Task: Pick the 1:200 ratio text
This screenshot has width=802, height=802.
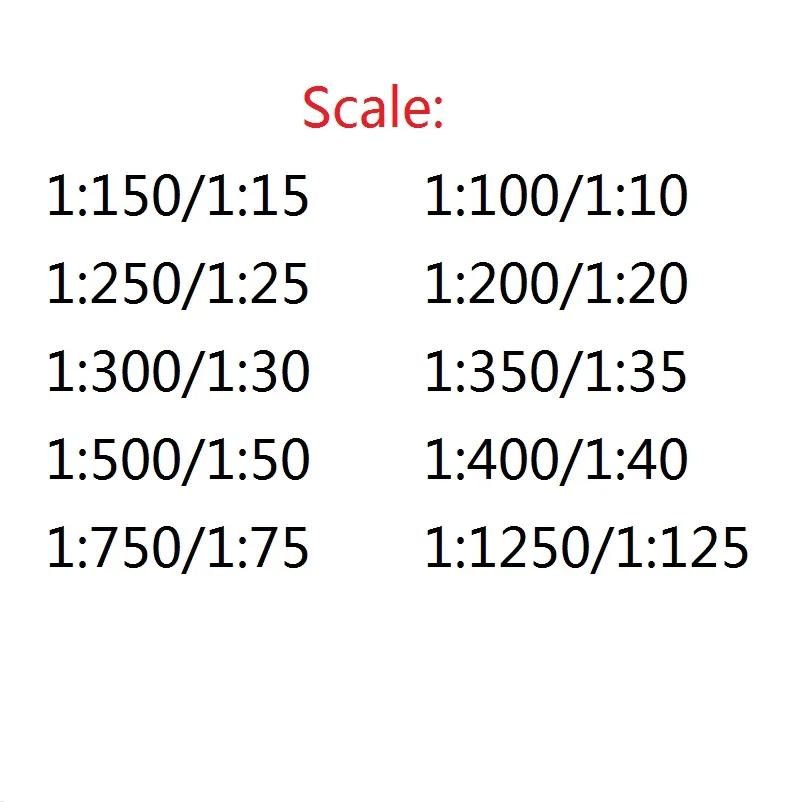Action: (486, 285)
